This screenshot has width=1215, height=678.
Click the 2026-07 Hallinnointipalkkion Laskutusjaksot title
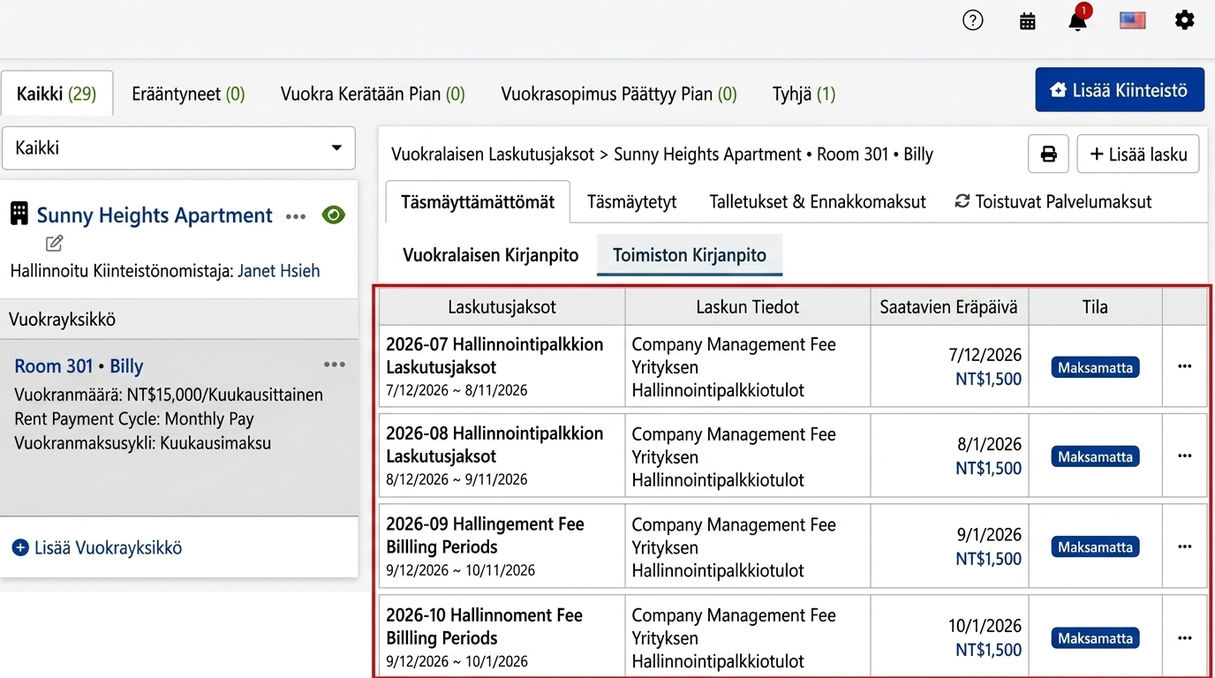click(x=495, y=356)
